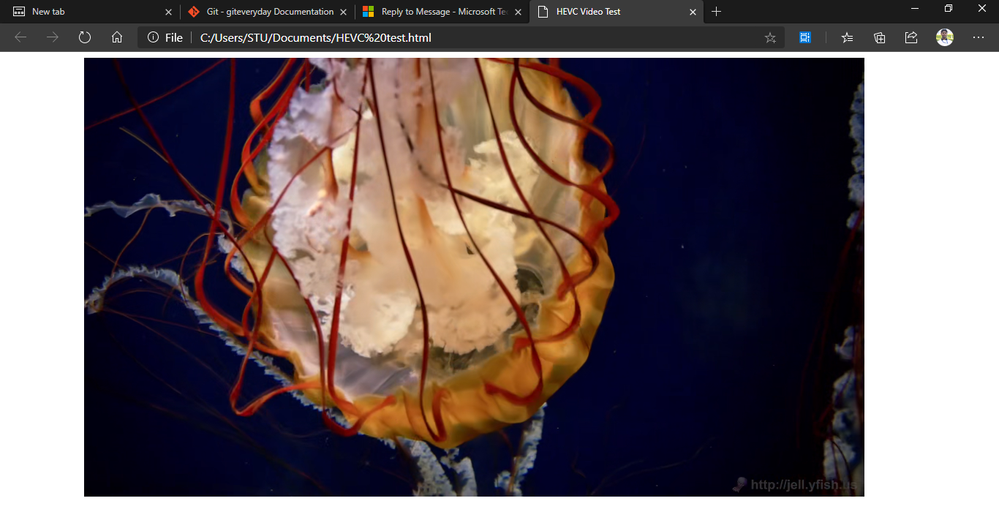
Task: Open the user profile avatar
Action: (x=945, y=38)
